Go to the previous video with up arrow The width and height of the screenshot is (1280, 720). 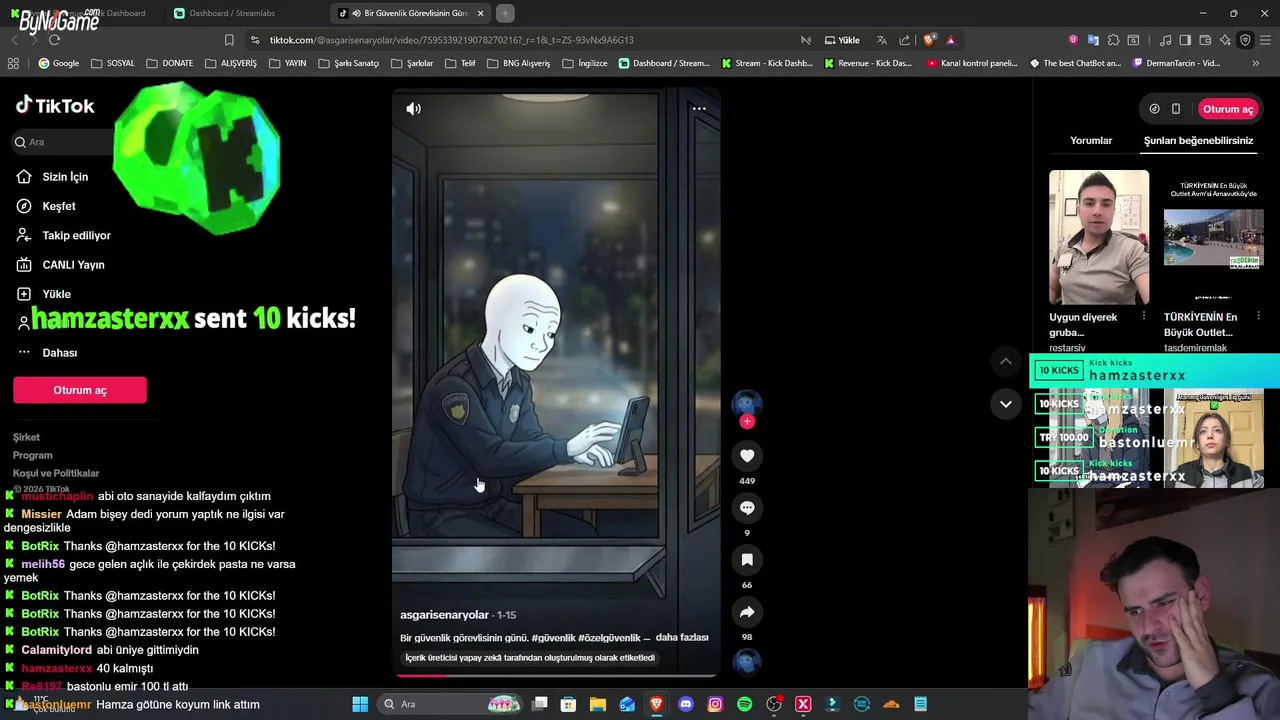coord(1006,361)
